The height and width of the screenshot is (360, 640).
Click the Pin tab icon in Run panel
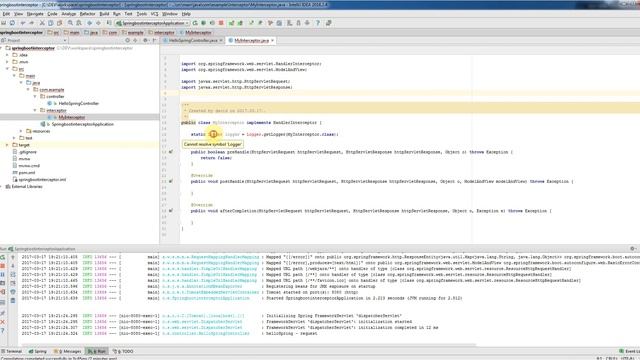click(x=3, y=313)
